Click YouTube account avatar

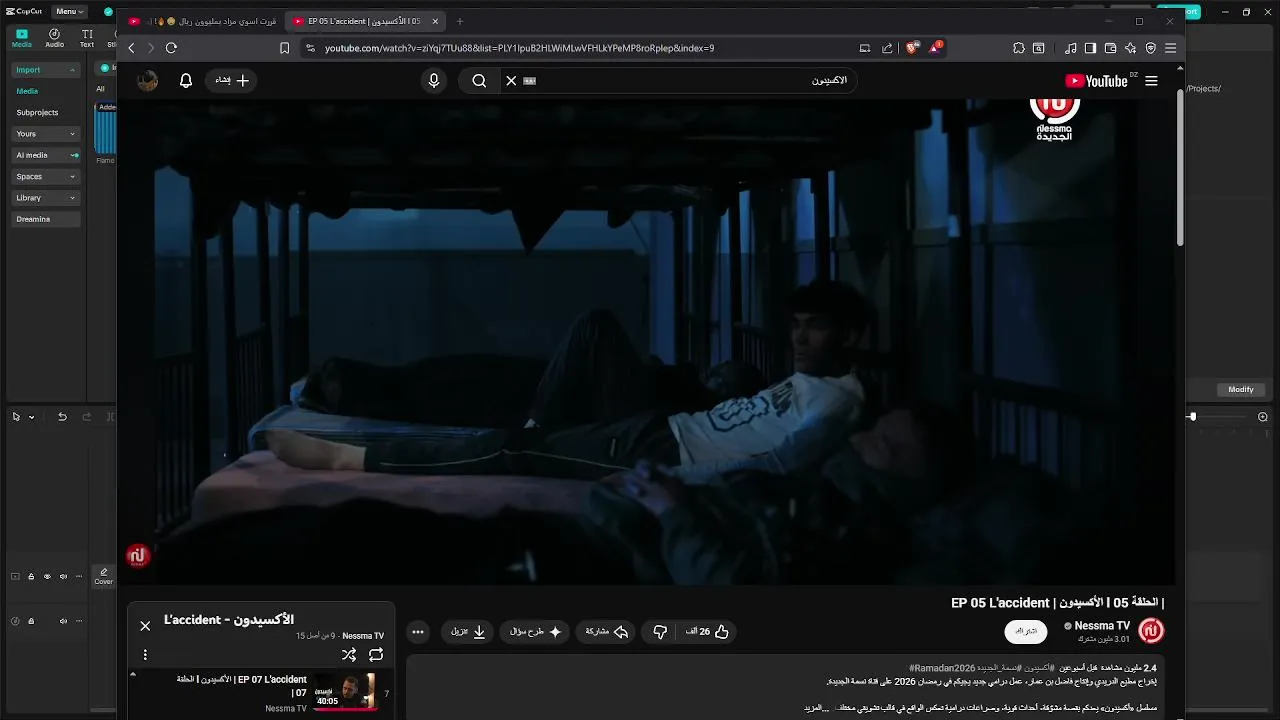[148, 81]
